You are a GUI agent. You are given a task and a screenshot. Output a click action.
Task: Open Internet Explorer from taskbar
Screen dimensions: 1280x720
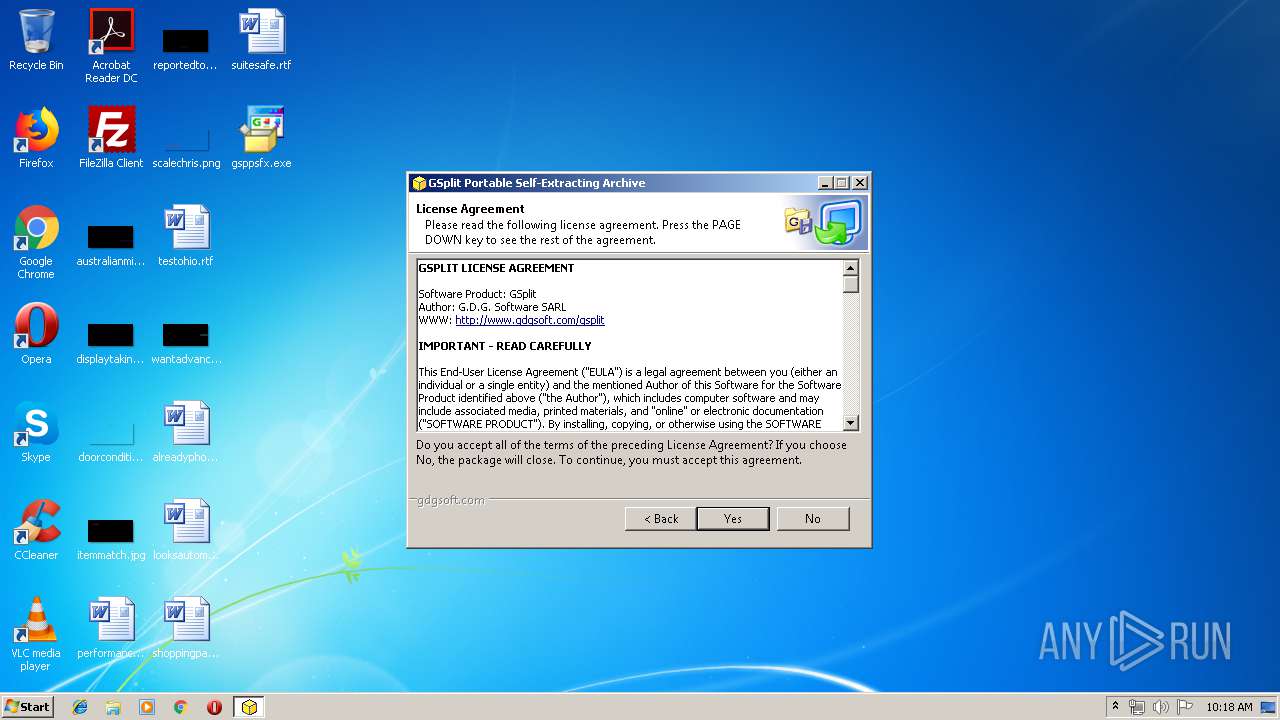(x=80, y=707)
